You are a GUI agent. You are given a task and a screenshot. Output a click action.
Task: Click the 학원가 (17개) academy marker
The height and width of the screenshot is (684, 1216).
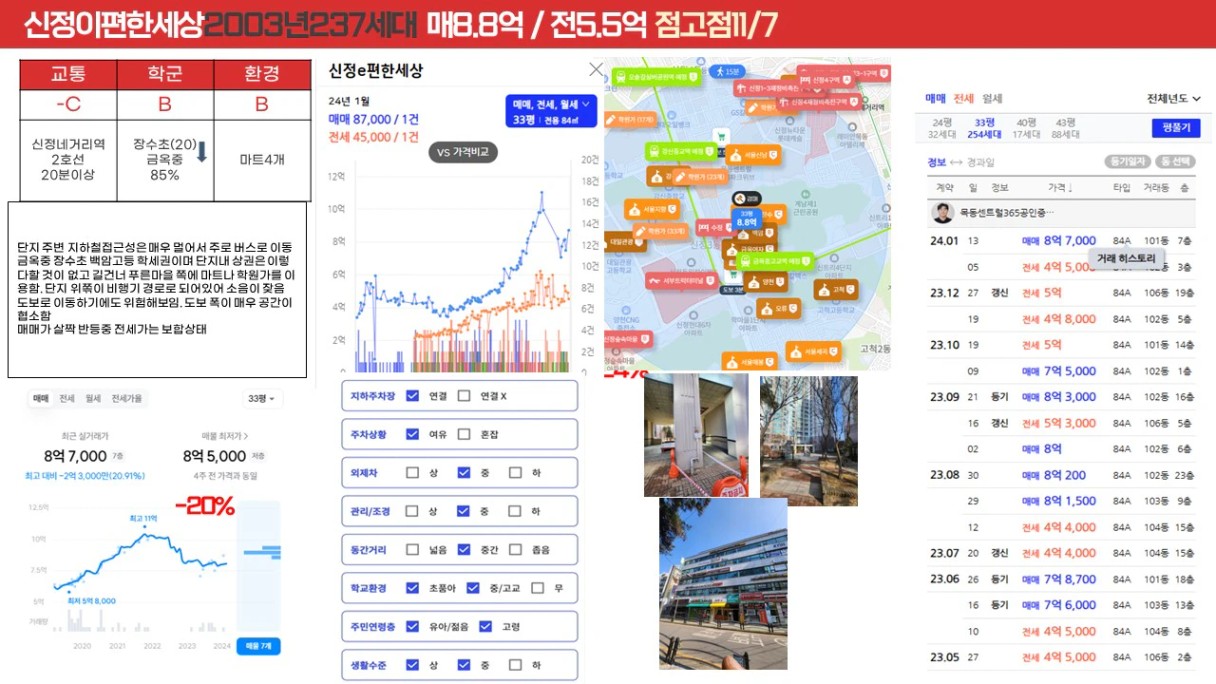tap(631, 119)
